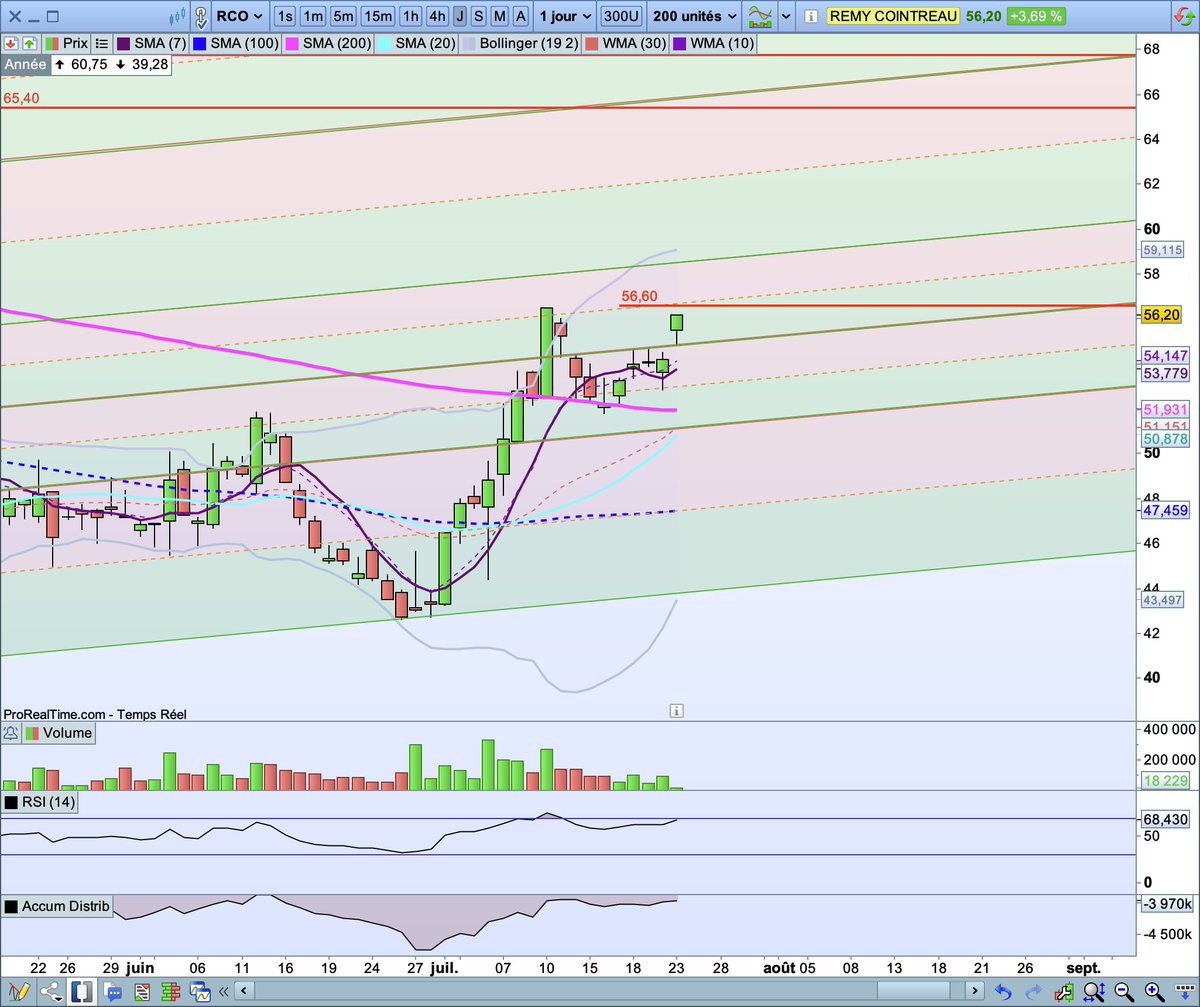
Task: Select the 5m timeframe
Action: click(x=343, y=16)
